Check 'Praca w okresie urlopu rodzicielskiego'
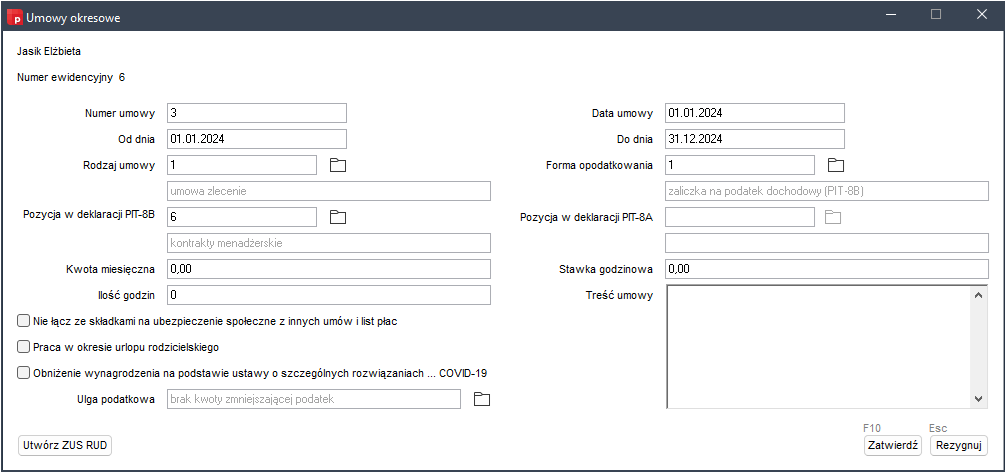The width and height of the screenshot is (1005, 472). point(24,347)
